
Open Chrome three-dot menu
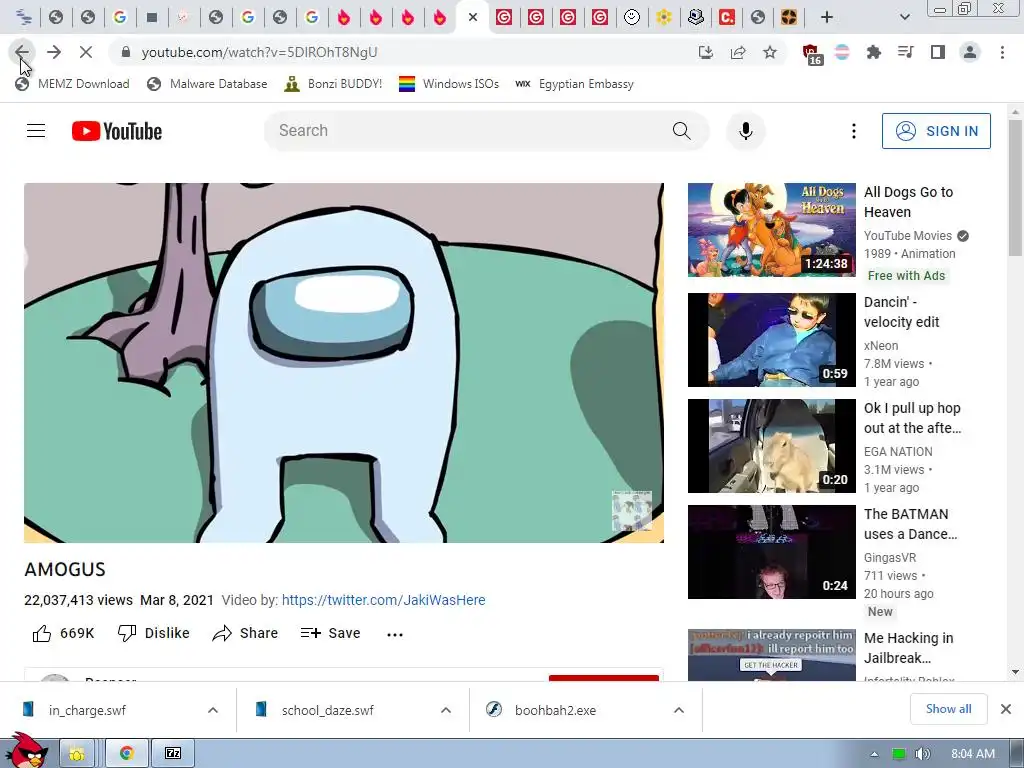click(1002, 52)
